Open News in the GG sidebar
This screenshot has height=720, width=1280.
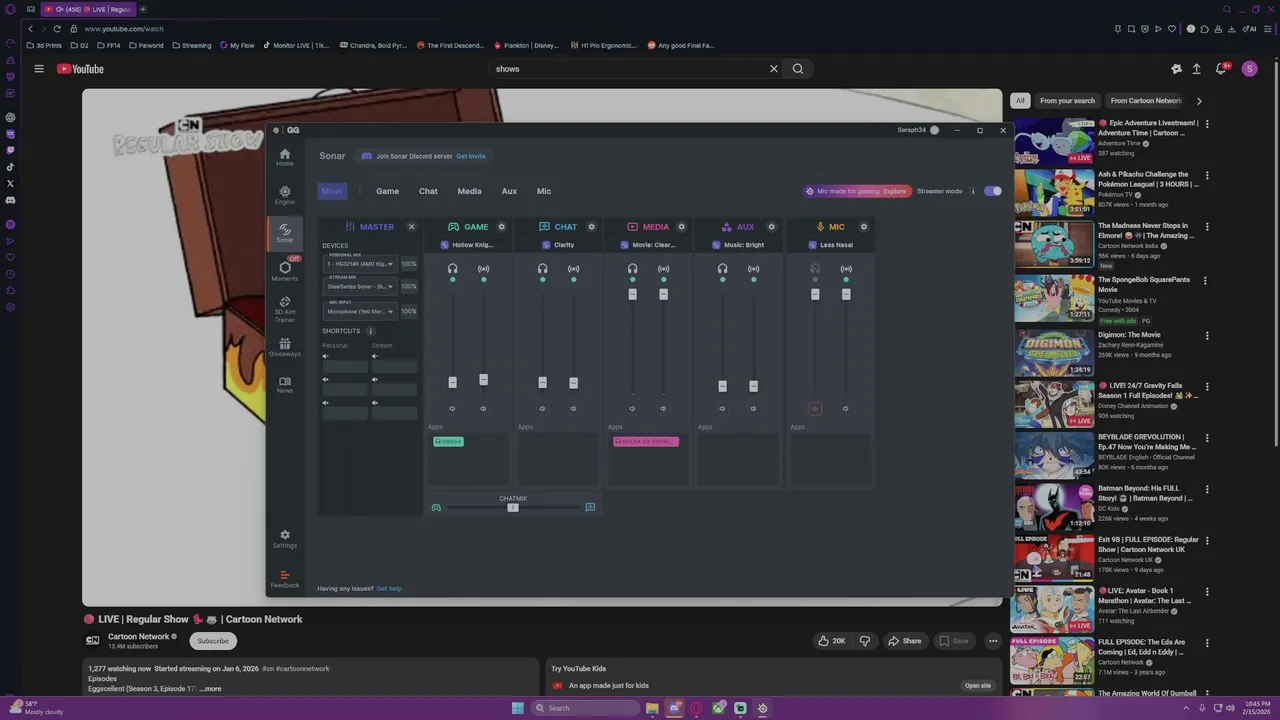[x=285, y=385]
